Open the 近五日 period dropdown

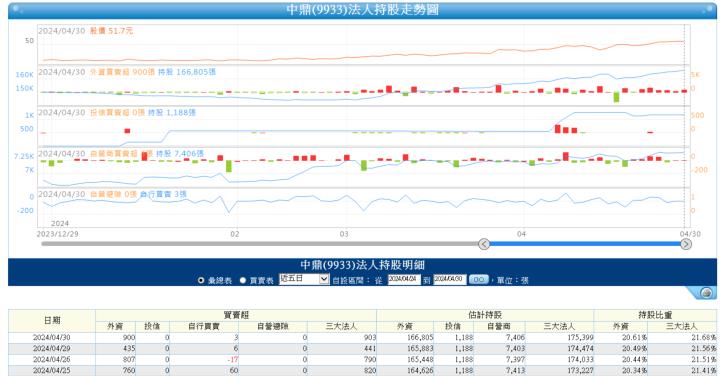pos(304,279)
